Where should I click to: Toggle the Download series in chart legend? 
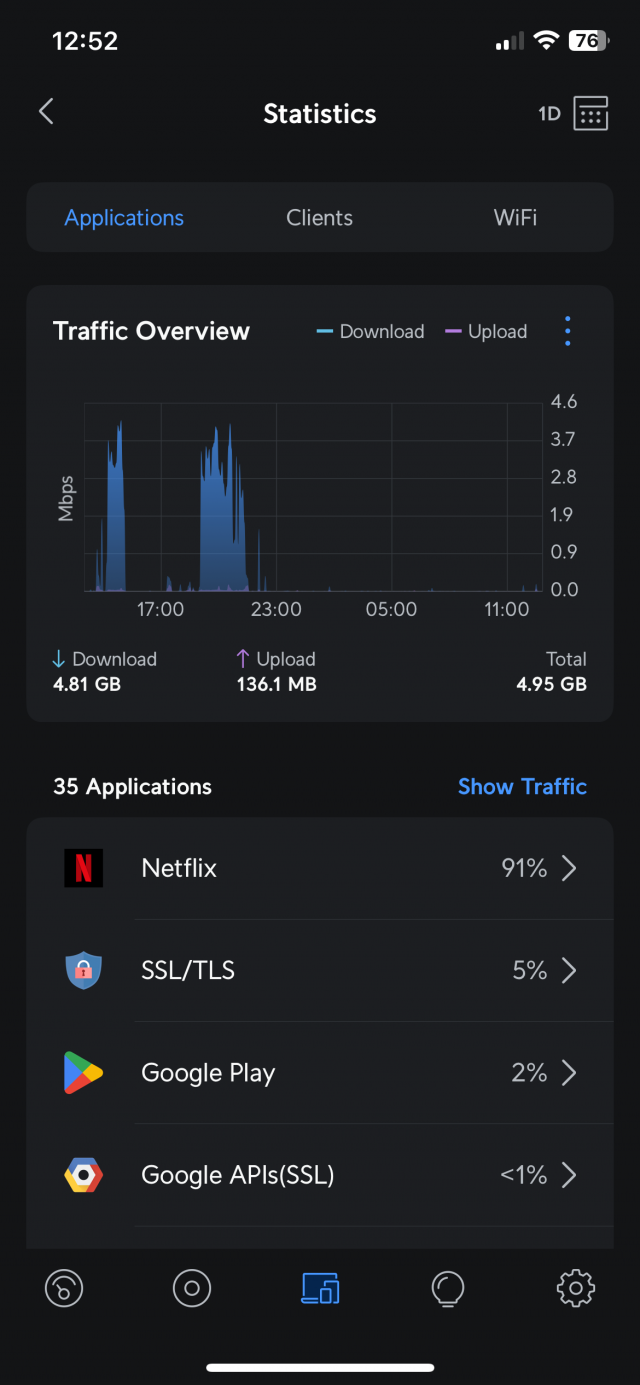pos(371,331)
